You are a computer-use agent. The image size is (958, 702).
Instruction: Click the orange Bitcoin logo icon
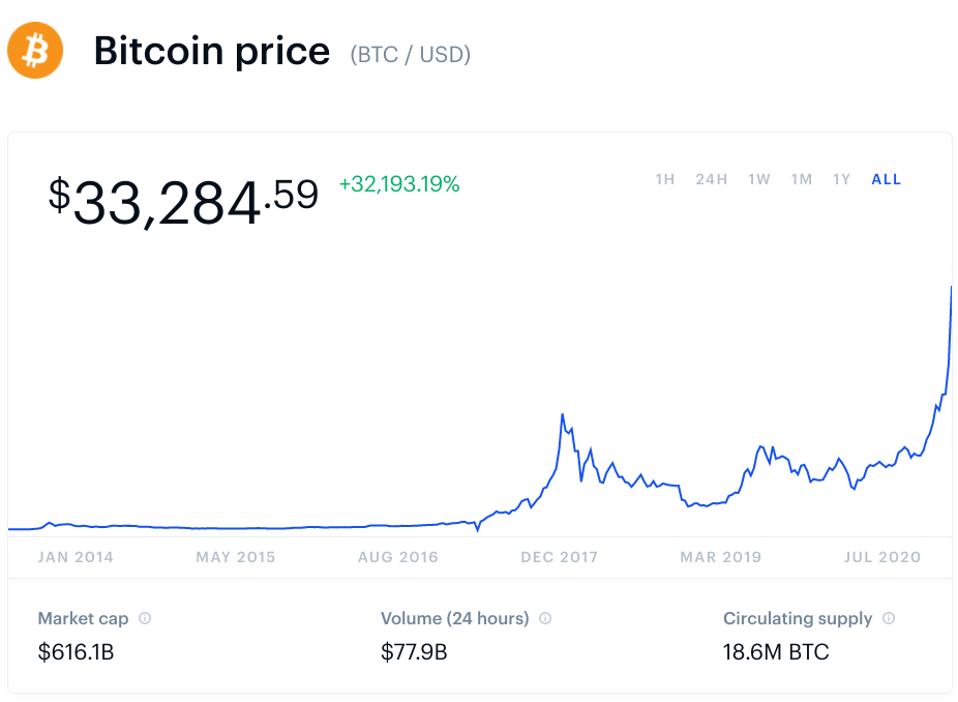(35, 51)
